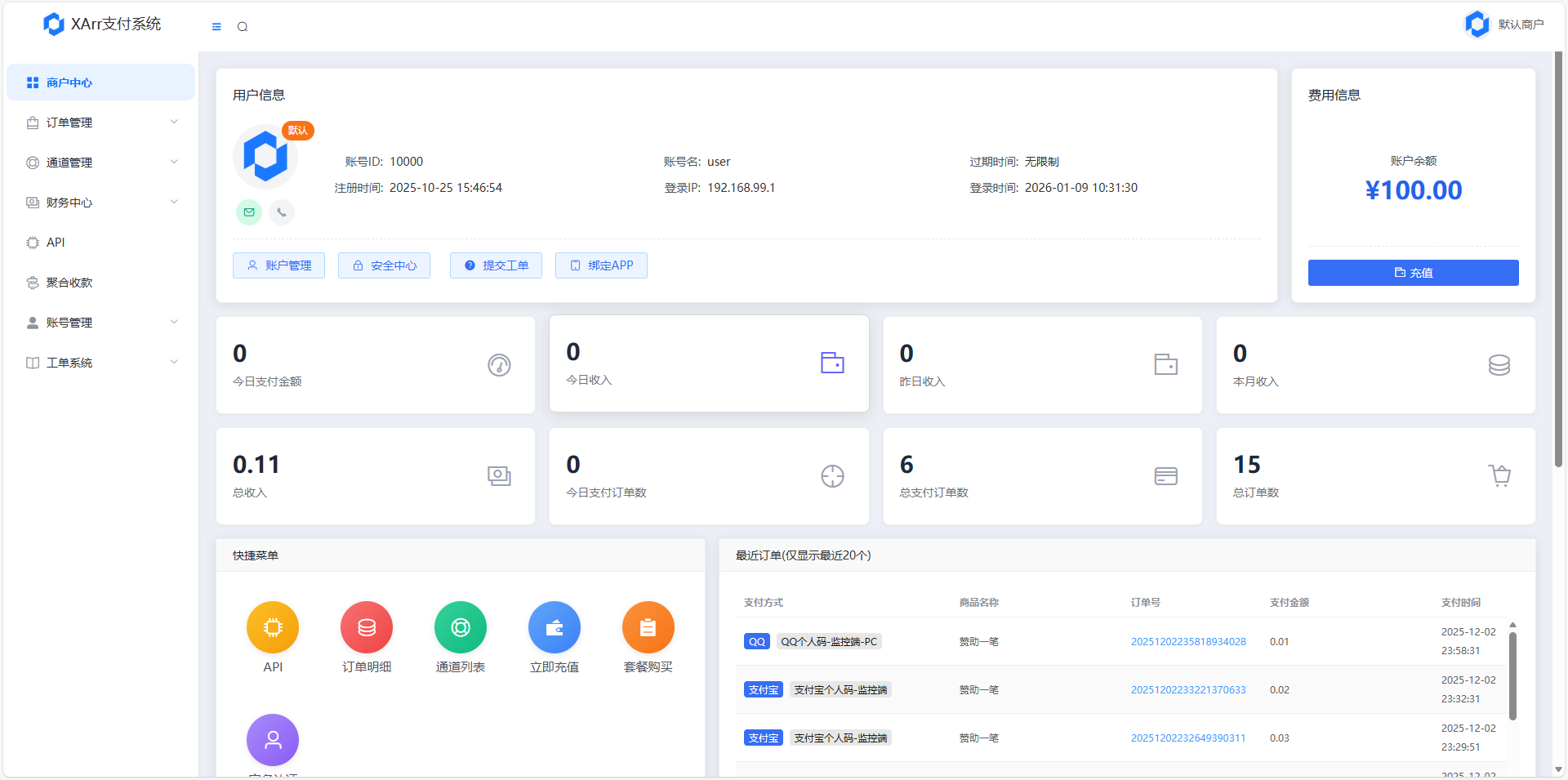Open the API sidebar menu item
Image resolution: width=1568 pixels, height=780 pixels.
(x=56, y=242)
